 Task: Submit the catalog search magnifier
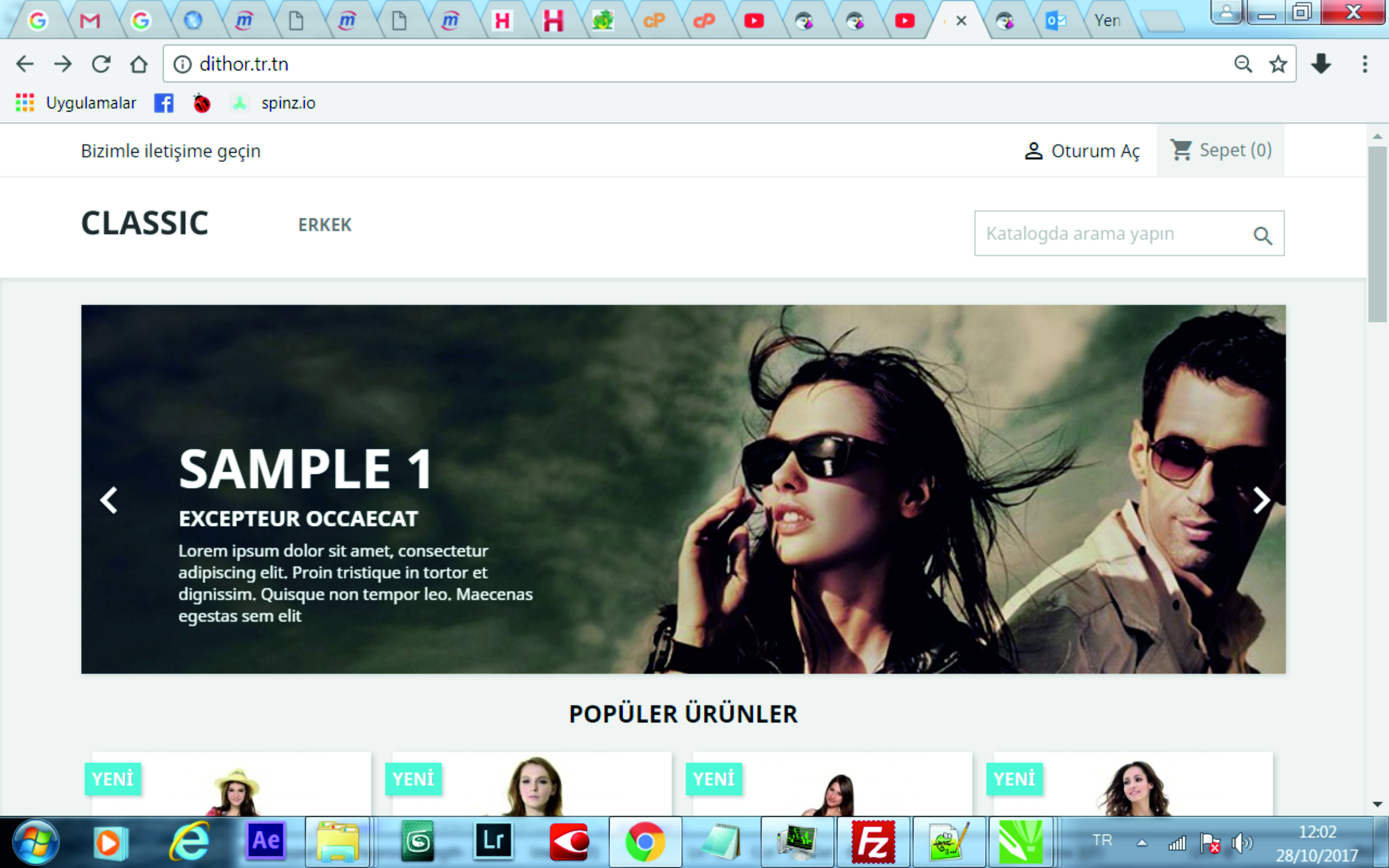click(x=1263, y=235)
